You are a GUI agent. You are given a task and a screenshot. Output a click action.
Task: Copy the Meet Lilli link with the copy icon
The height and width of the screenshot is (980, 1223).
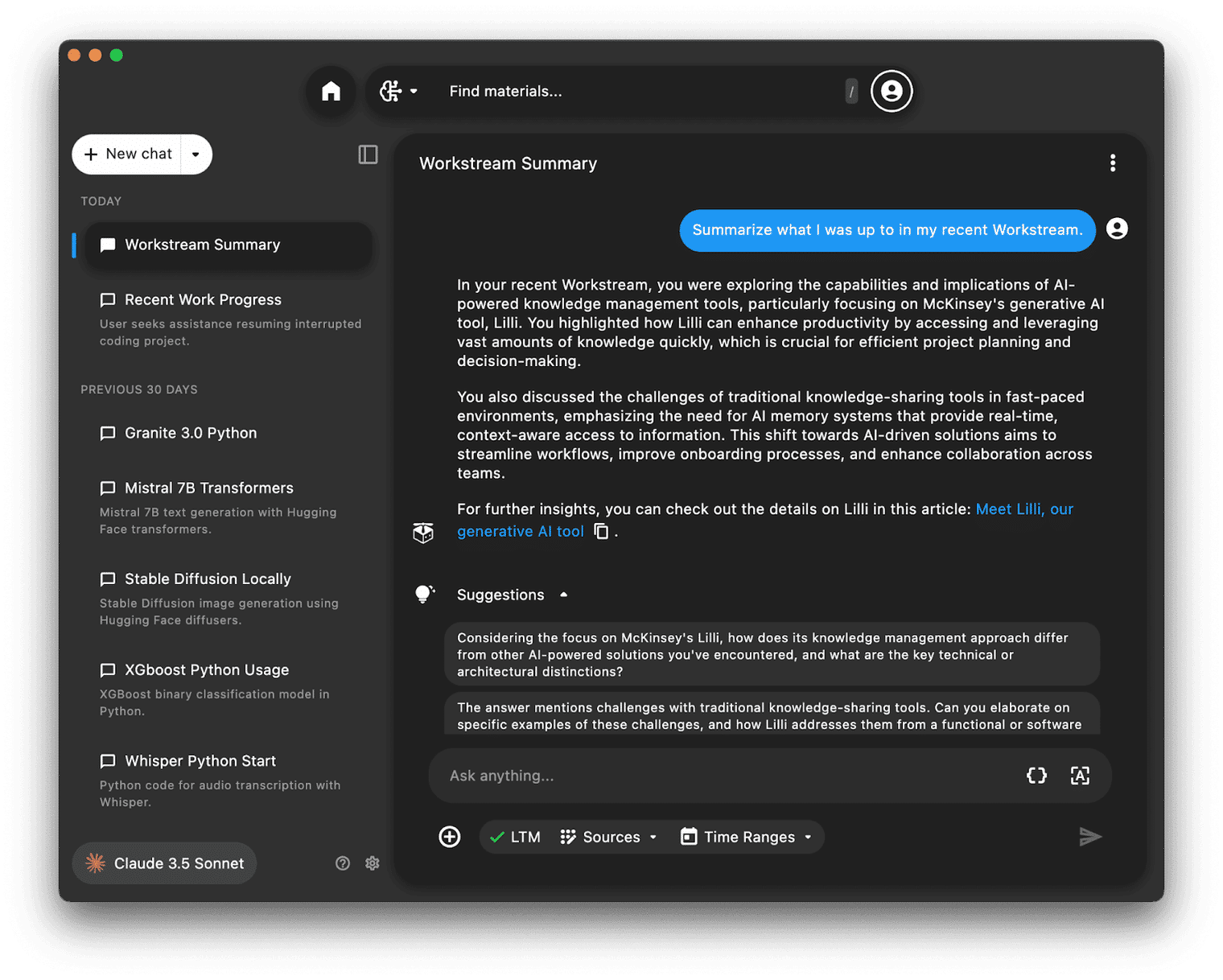[601, 531]
